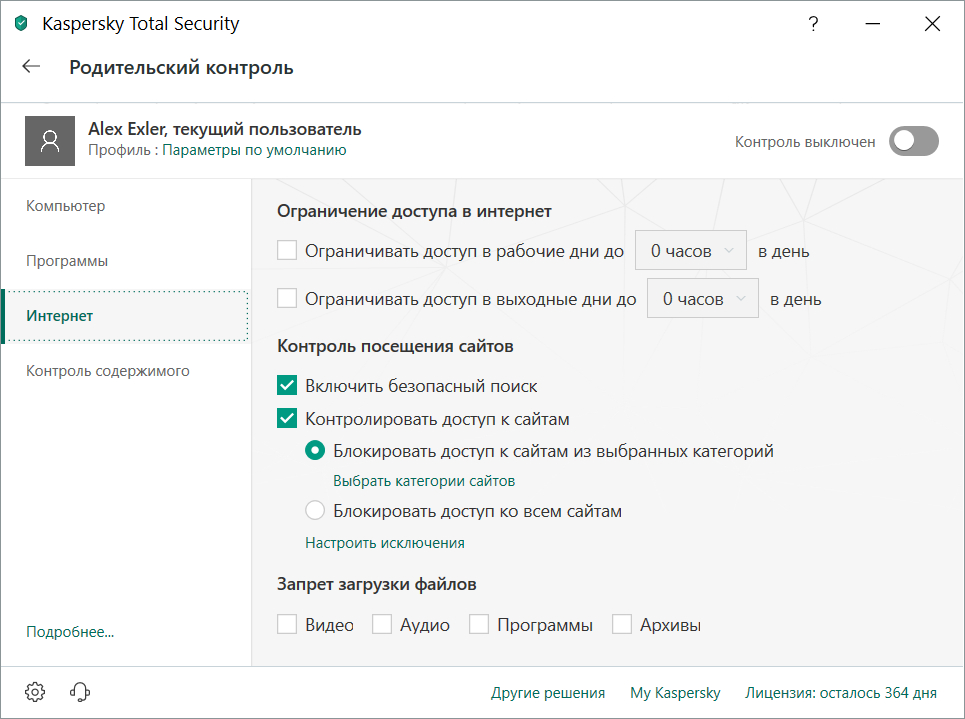Image resolution: width=965 pixels, height=719 pixels.
Task: Click the help question mark icon
Action: coord(814,24)
